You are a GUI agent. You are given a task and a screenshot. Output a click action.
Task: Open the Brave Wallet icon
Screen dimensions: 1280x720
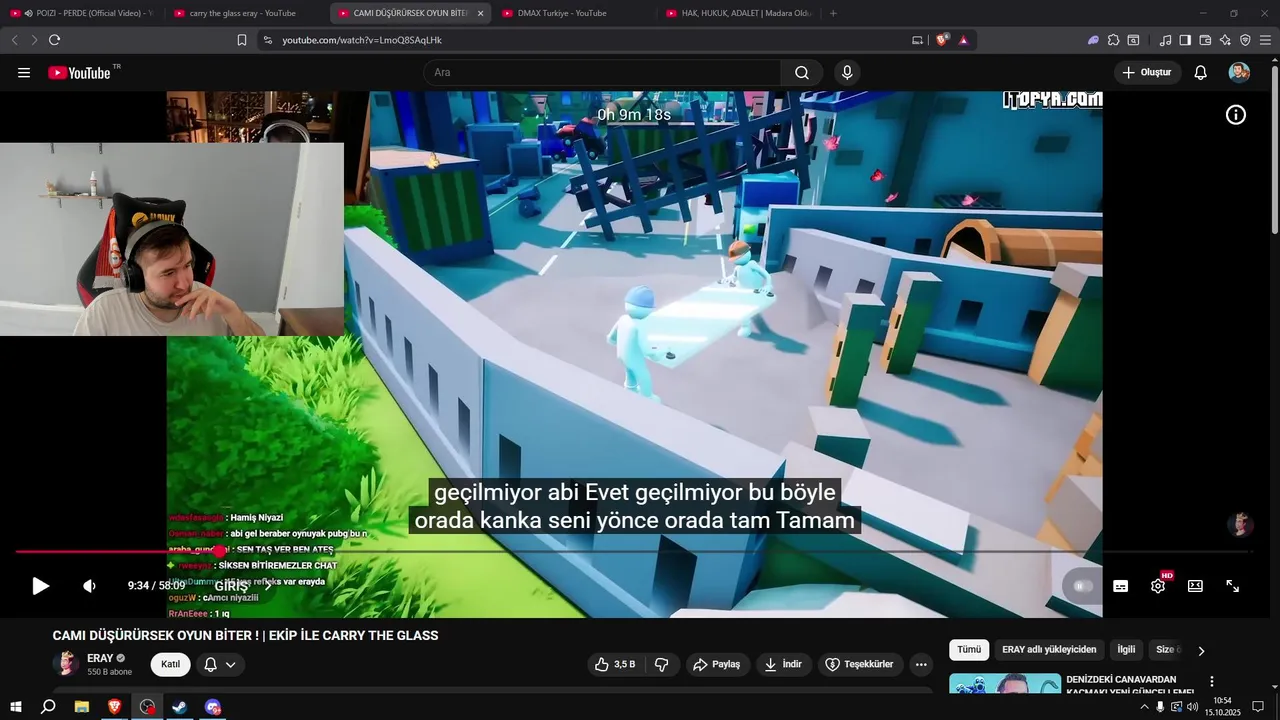pos(1205,40)
